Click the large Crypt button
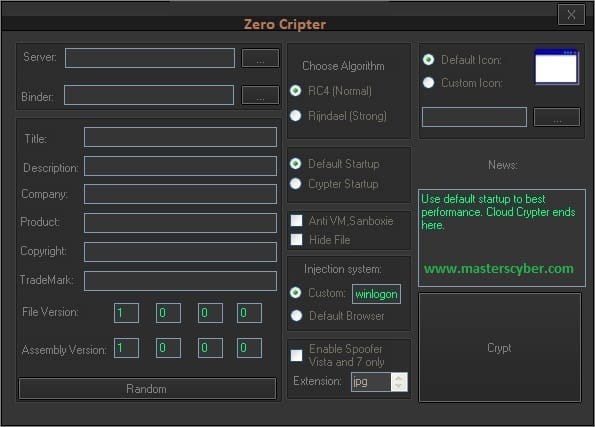The height and width of the screenshot is (427, 595). pyautogui.click(x=500, y=347)
